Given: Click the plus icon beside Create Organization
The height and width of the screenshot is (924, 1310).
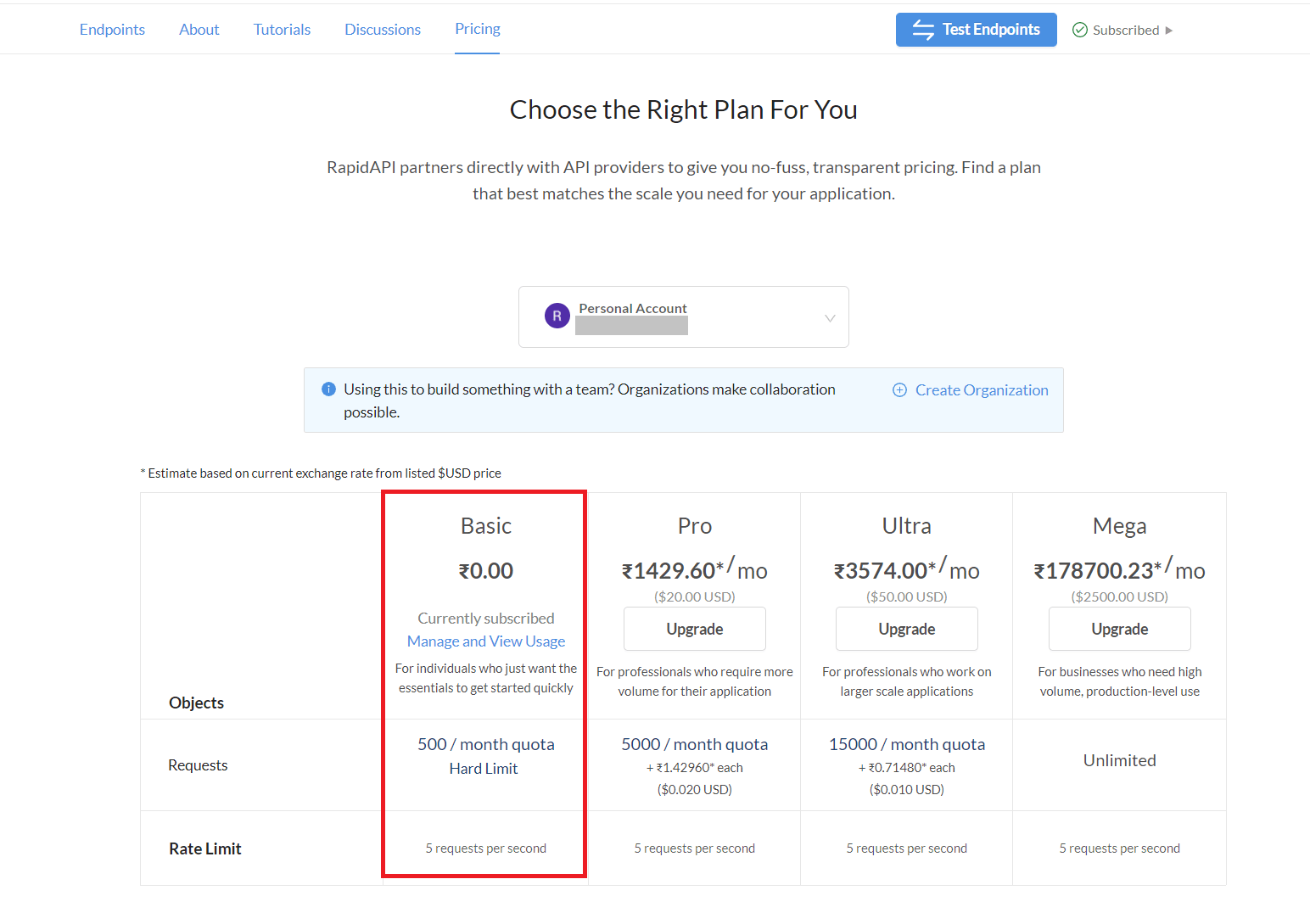Looking at the screenshot, I should (x=899, y=390).
